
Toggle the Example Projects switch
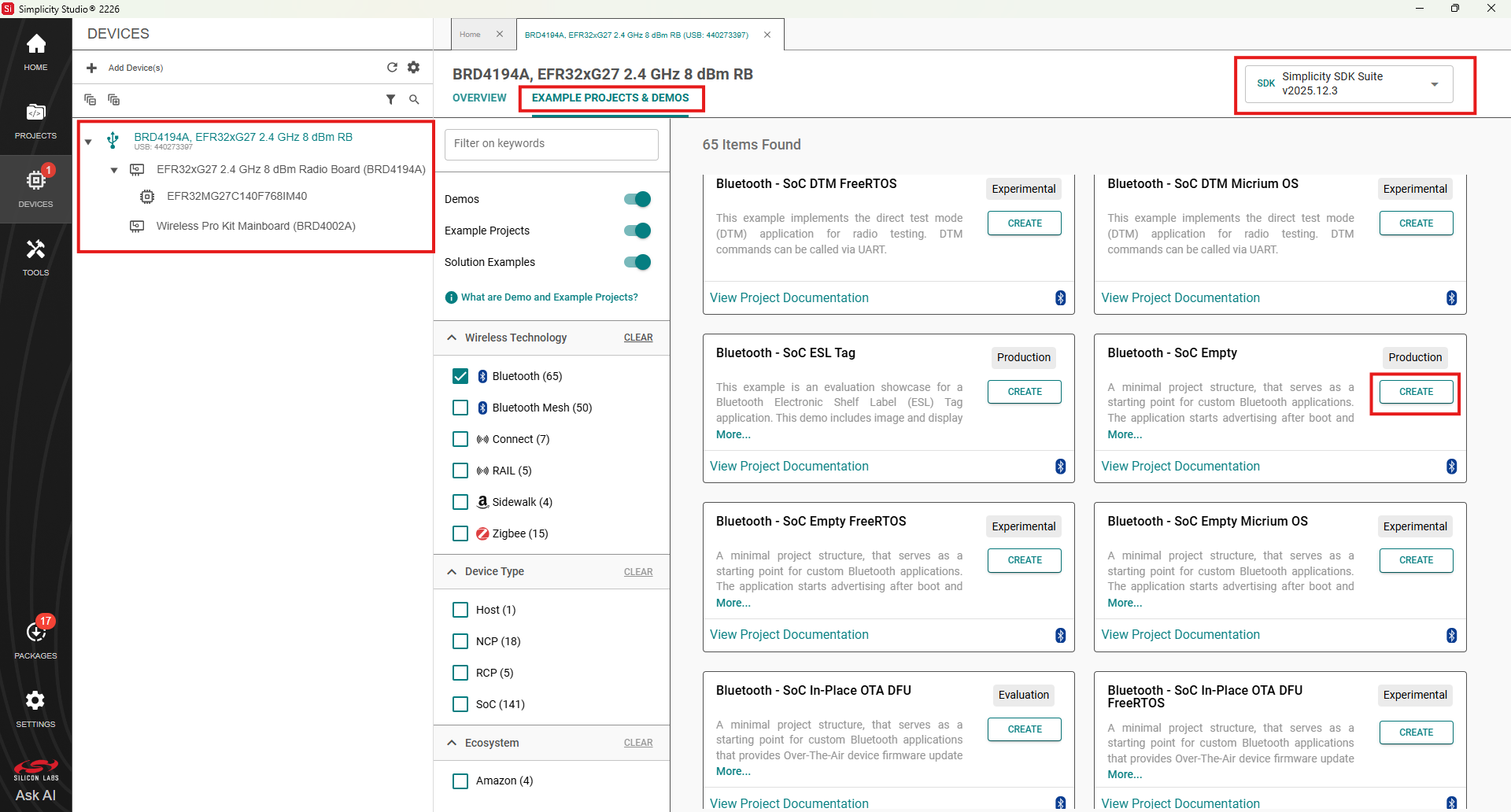pyautogui.click(x=637, y=231)
